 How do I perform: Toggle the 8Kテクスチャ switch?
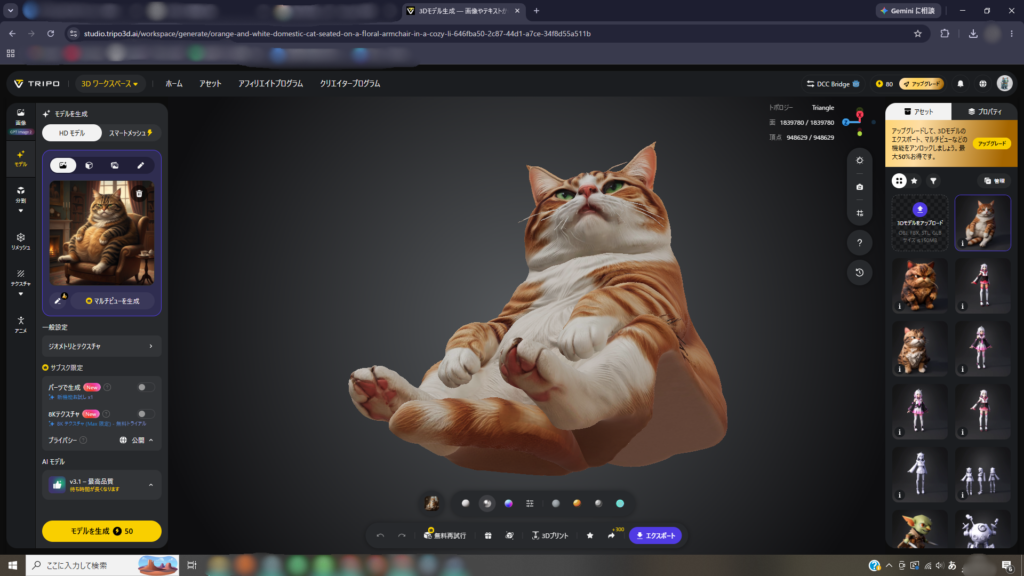pyautogui.click(x=145, y=413)
